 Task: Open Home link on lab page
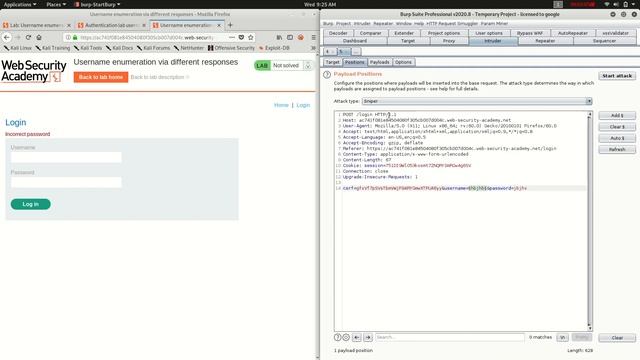281,105
